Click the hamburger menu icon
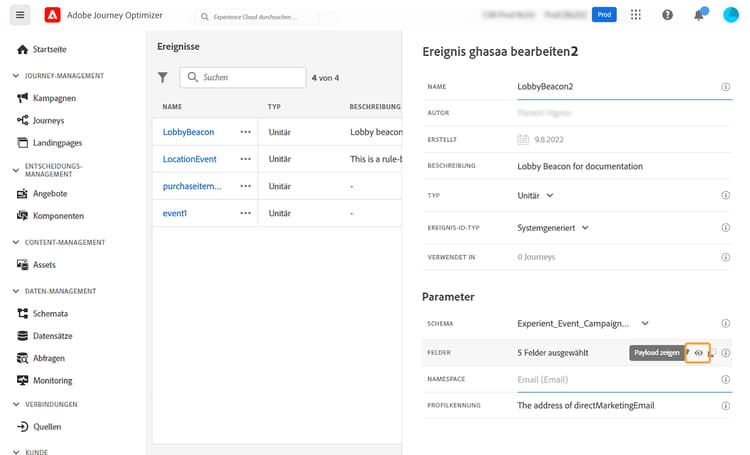Viewport: 750px width, 455px height. tap(21, 15)
